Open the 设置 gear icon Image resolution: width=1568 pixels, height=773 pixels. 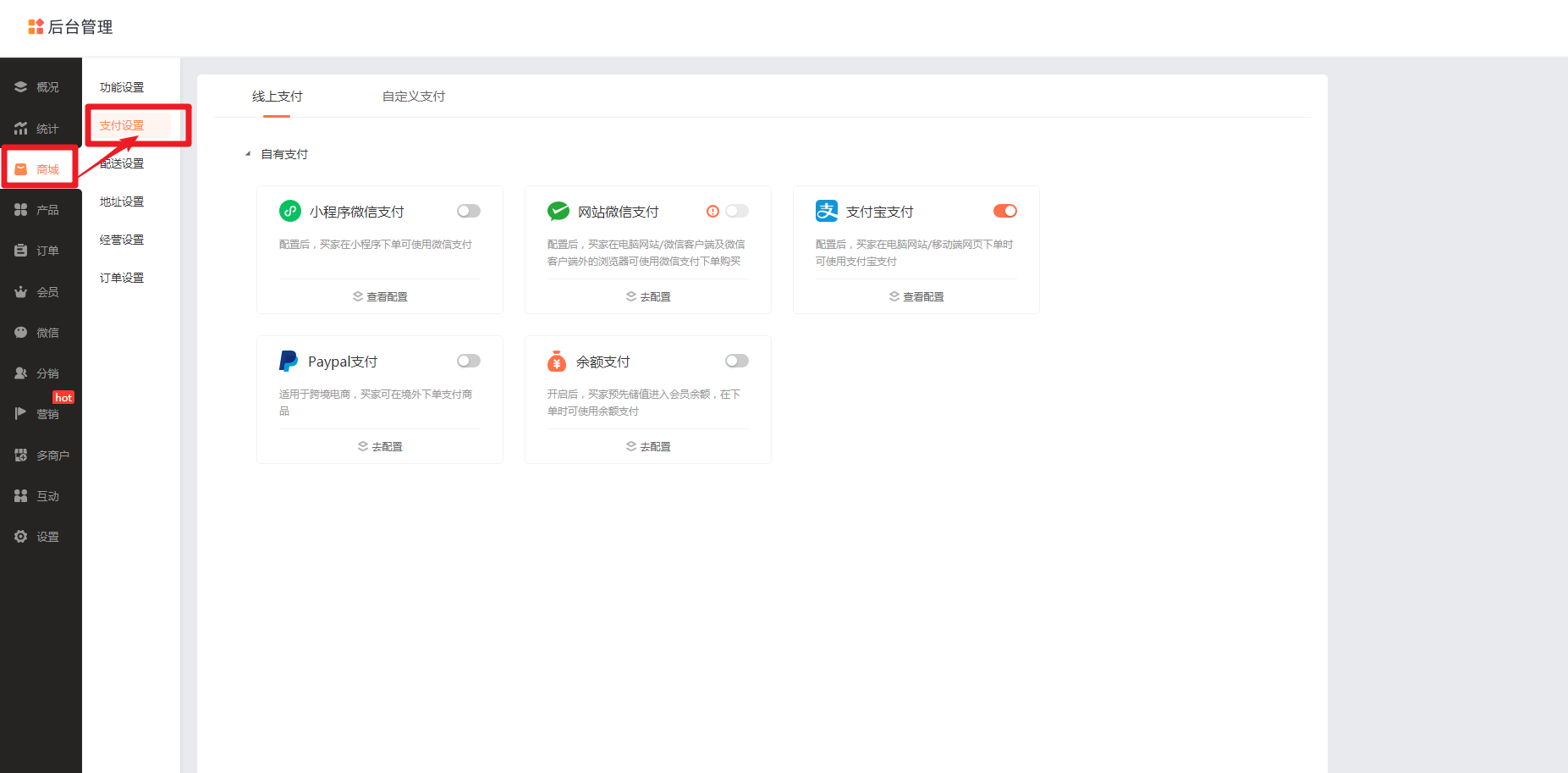click(x=20, y=537)
